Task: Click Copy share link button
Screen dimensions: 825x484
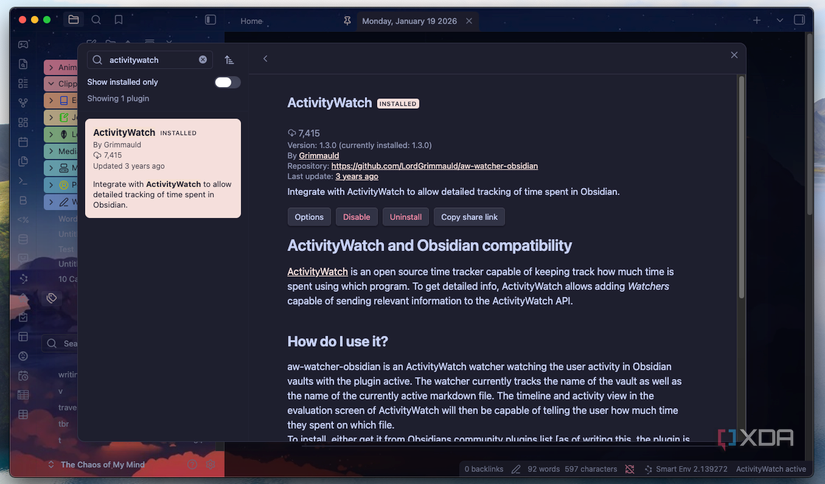Action: click(x=469, y=217)
